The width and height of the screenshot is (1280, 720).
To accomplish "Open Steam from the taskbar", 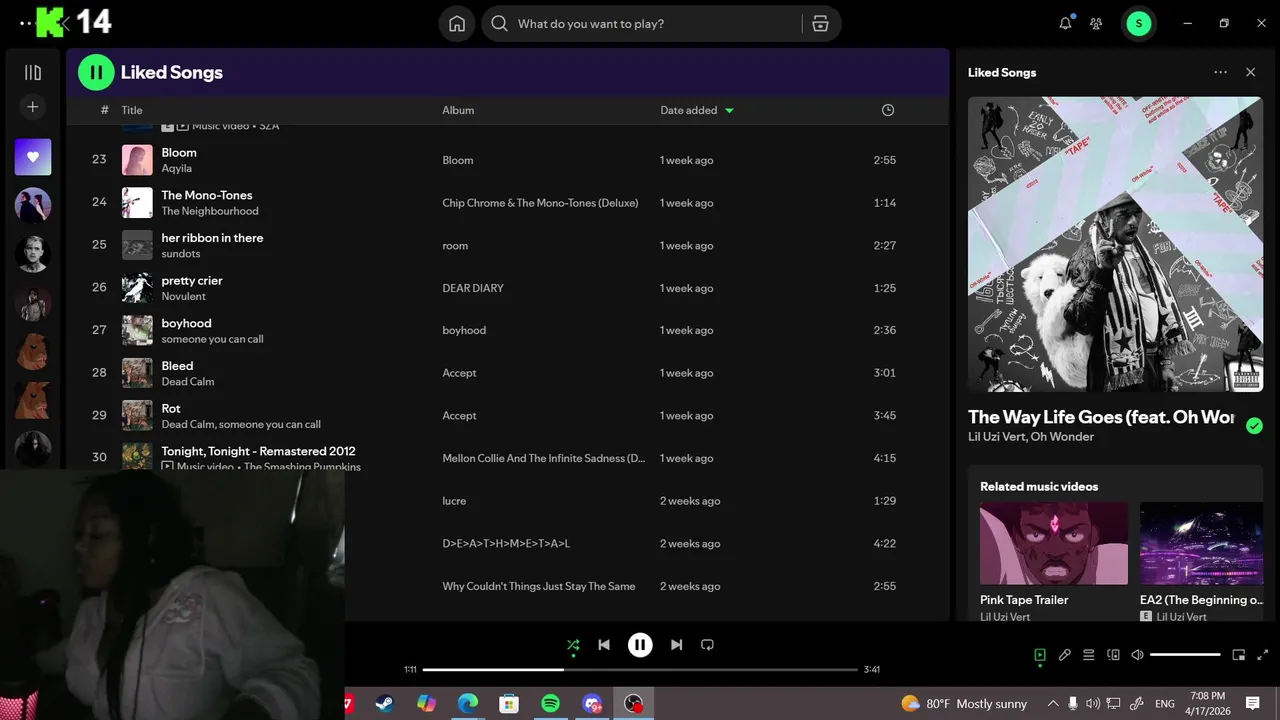I will pyautogui.click(x=384, y=704).
